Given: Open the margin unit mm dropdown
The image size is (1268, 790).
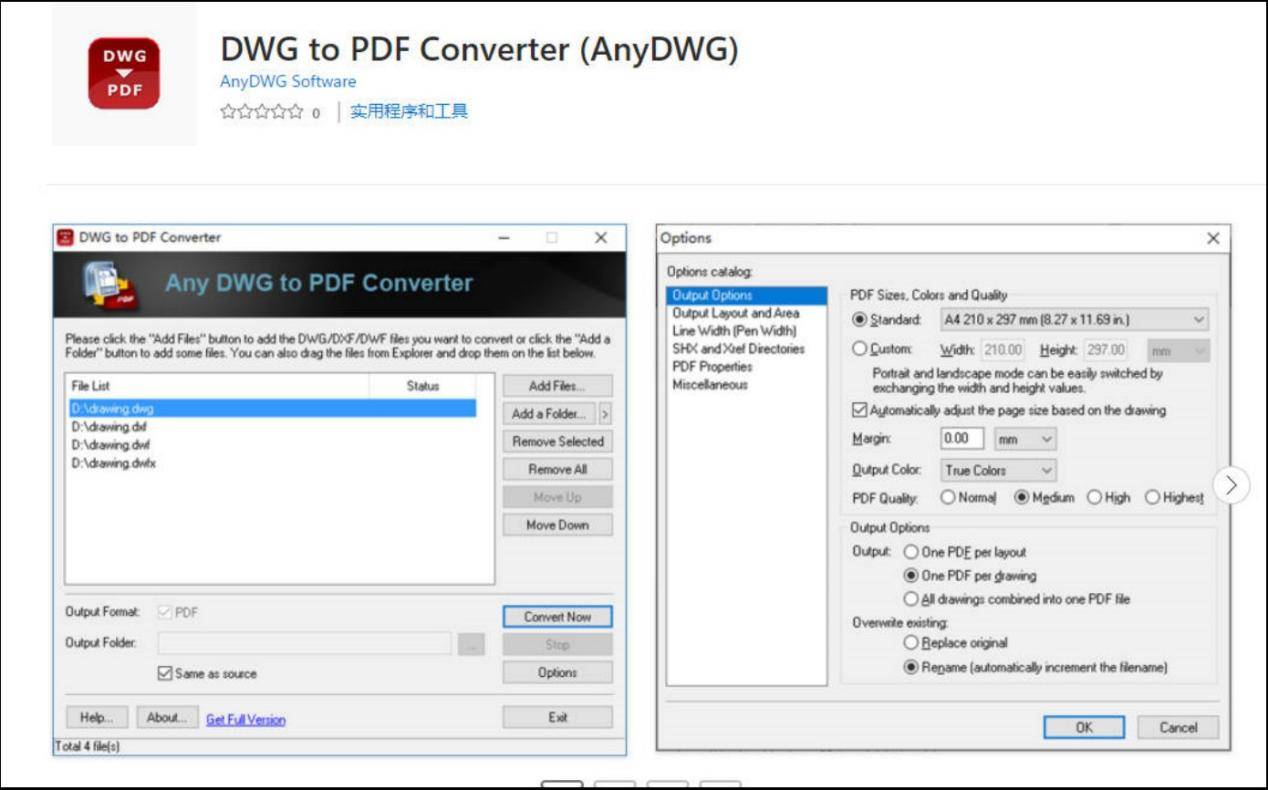Looking at the screenshot, I should pyautogui.click(x=1025, y=439).
